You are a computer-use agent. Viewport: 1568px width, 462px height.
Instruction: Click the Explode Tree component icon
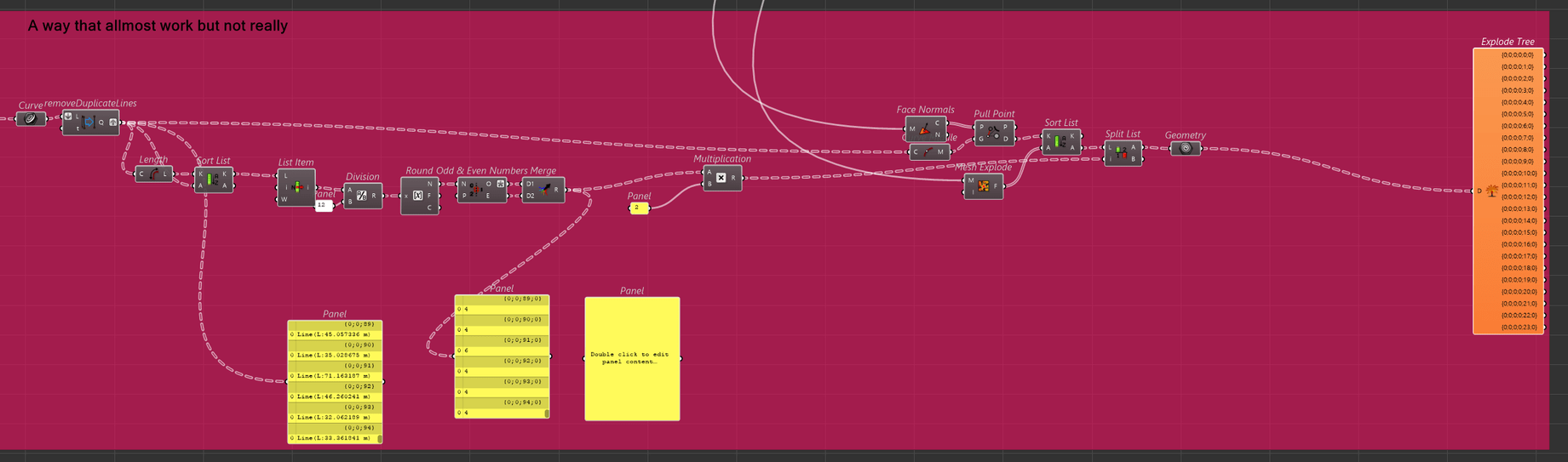tap(1492, 191)
